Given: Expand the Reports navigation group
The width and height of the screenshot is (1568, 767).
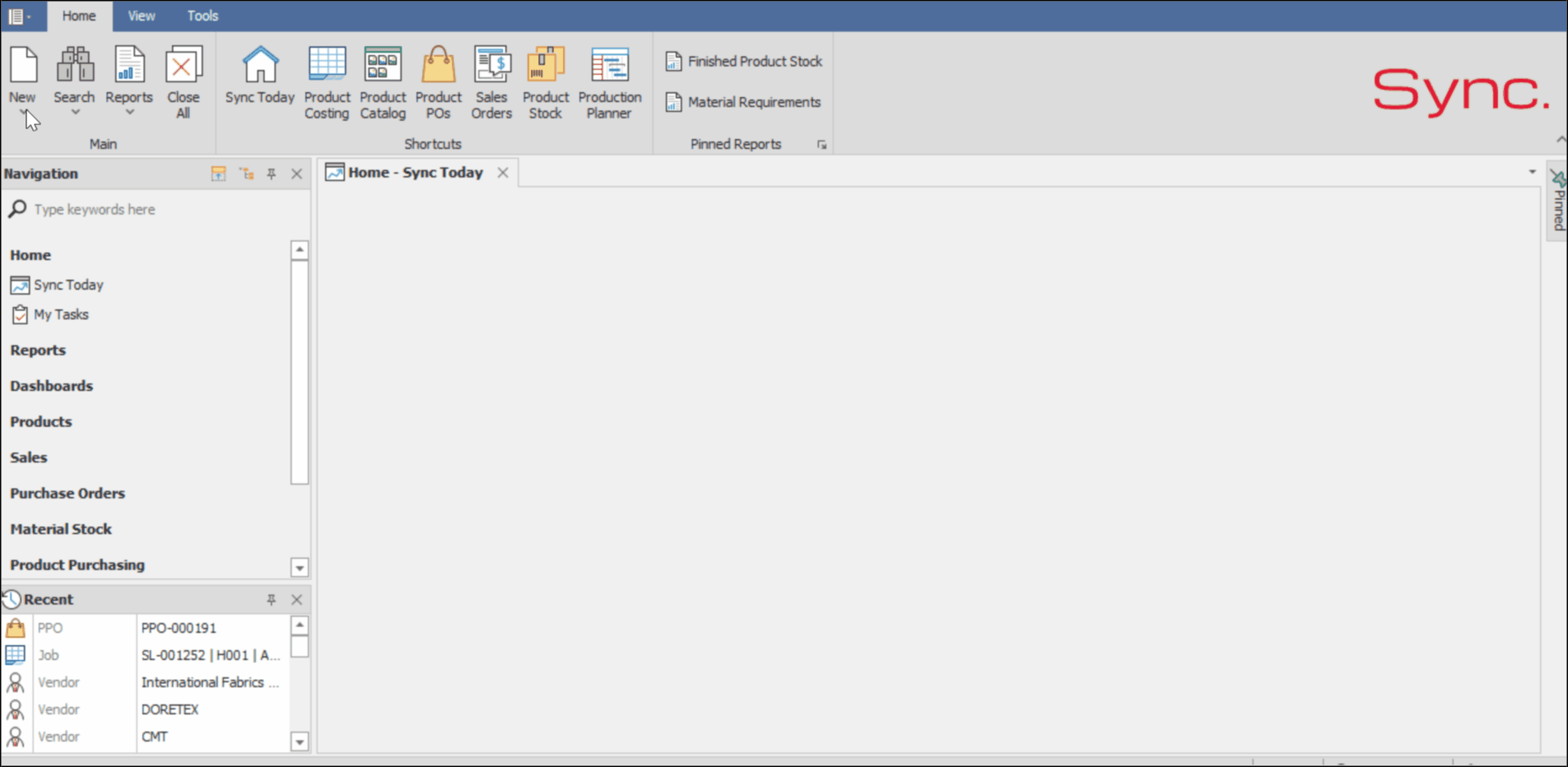Looking at the screenshot, I should point(38,350).
